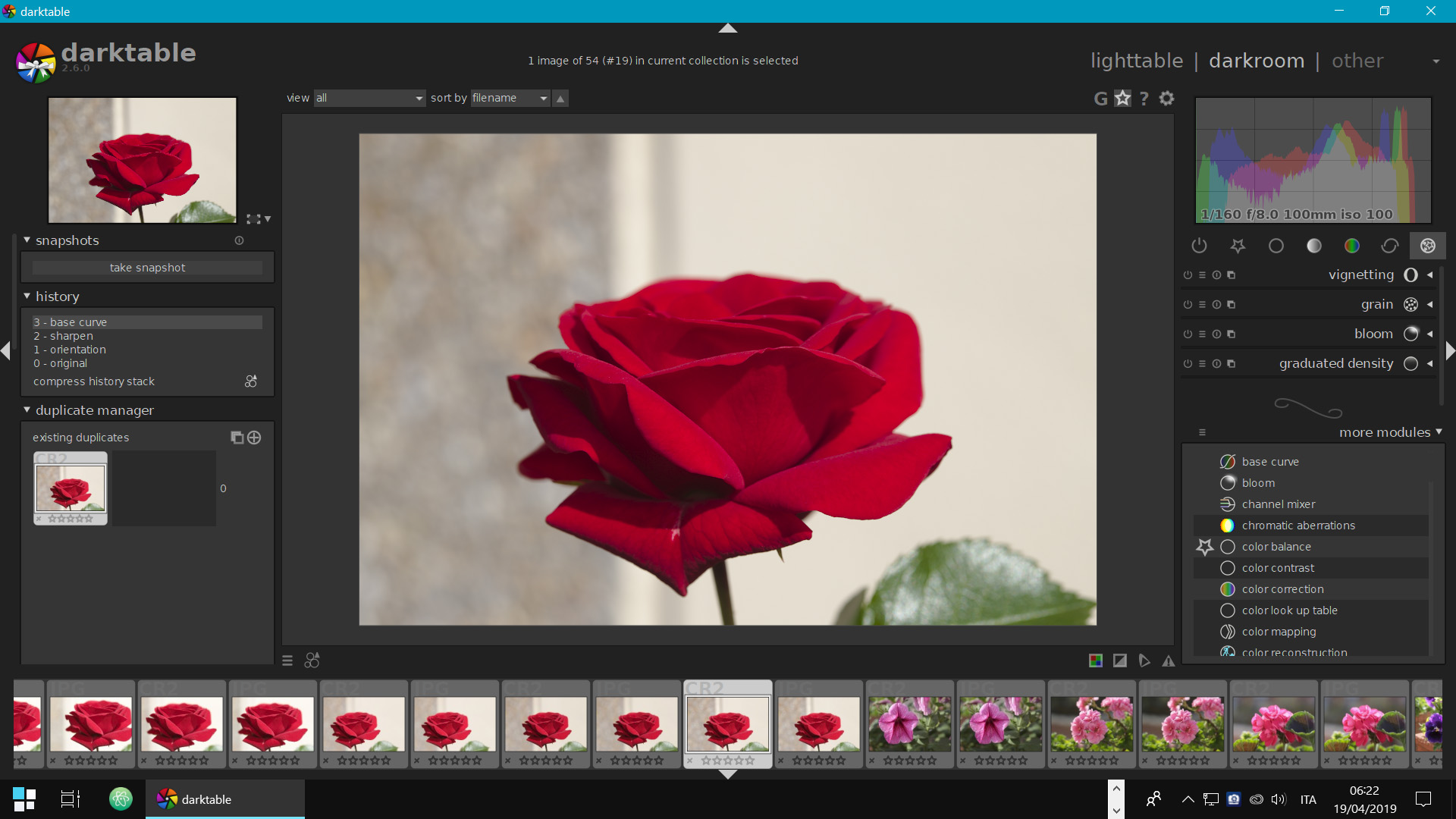
Task: Switch on the grain module
Action: [1188, 305]
